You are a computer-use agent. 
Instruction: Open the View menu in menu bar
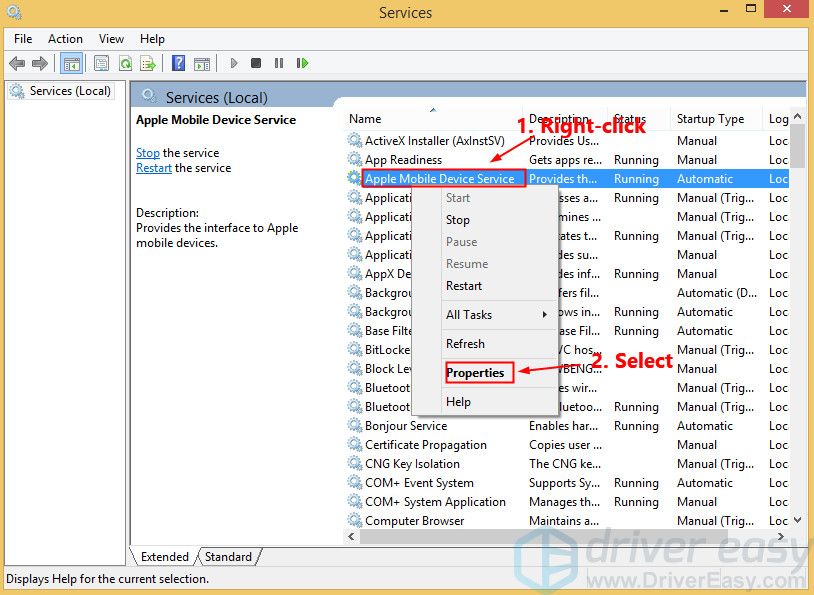(x=112, y=39)
